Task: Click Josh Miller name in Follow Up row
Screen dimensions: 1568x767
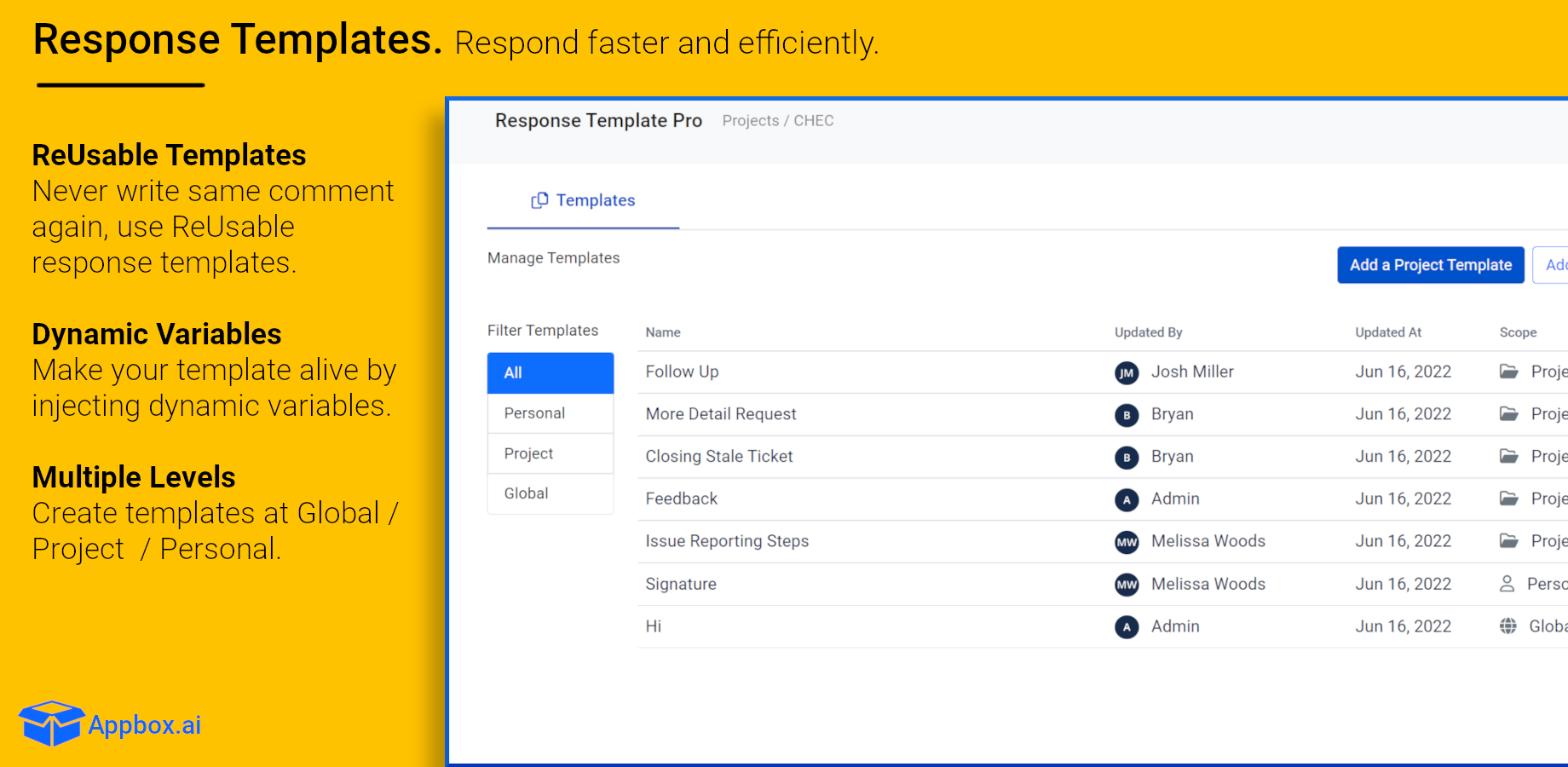Action: click(x=1192, y=372)
